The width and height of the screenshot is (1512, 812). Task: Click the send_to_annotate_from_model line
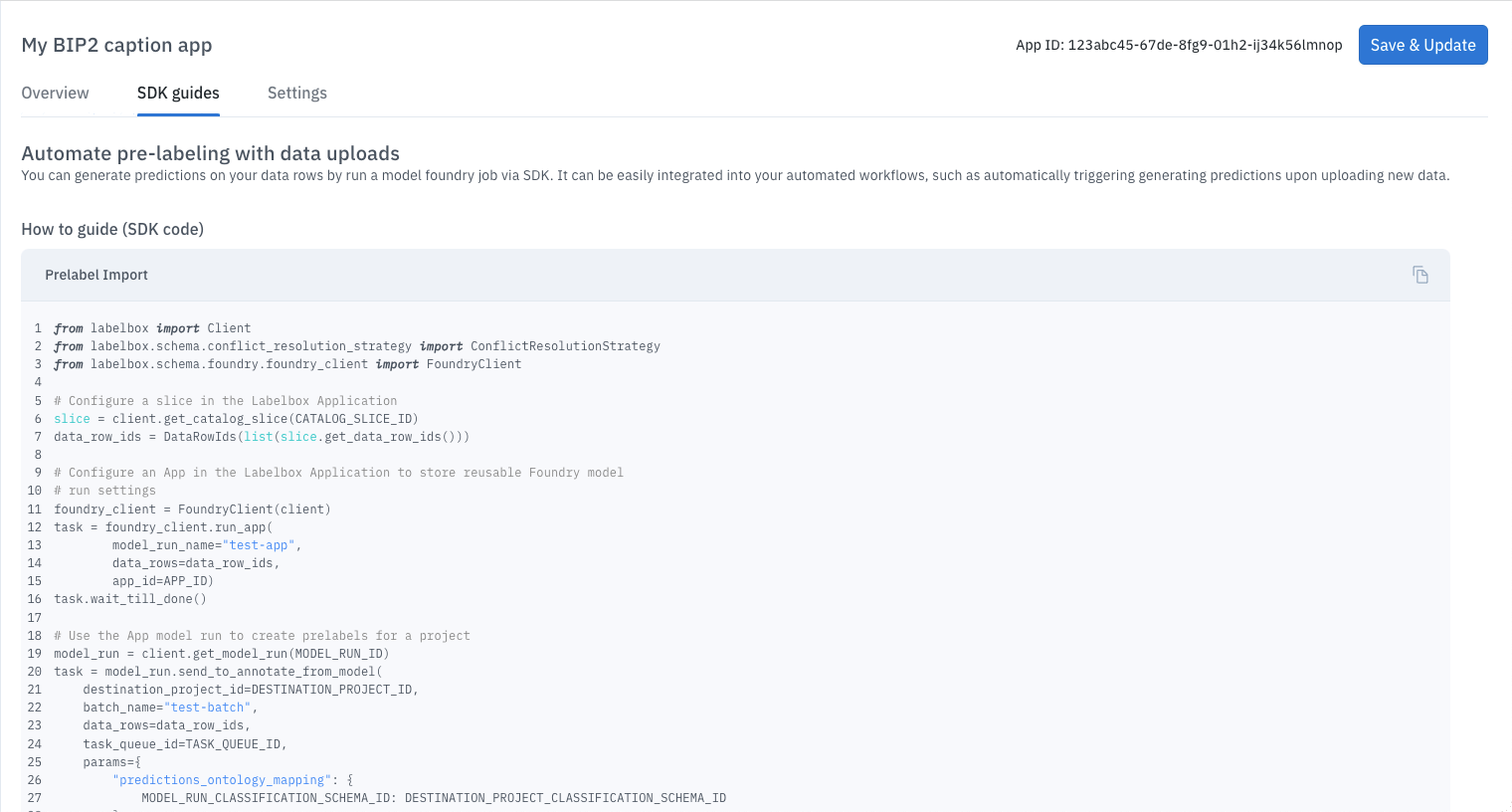point(218,672)
